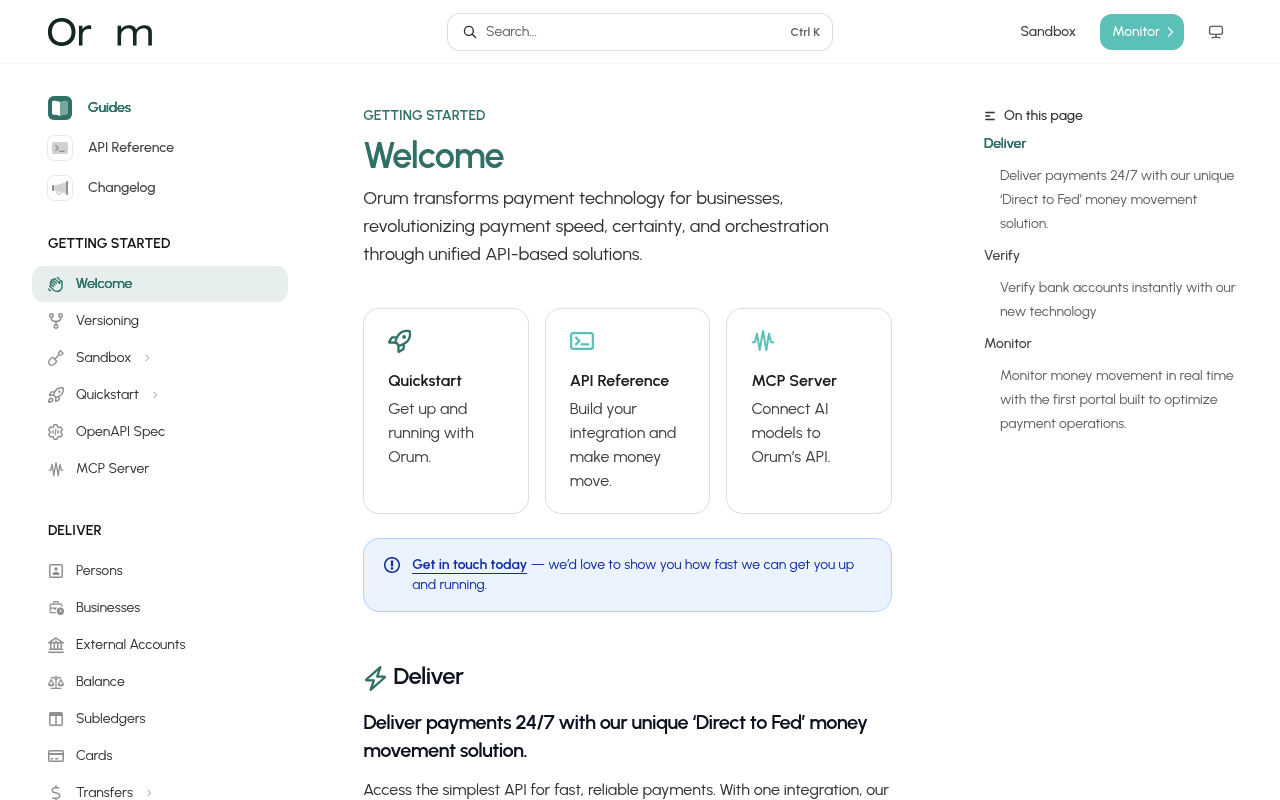Click the Persons profile icon
This screenshot has width=1280, height=800.
point(56,571)
